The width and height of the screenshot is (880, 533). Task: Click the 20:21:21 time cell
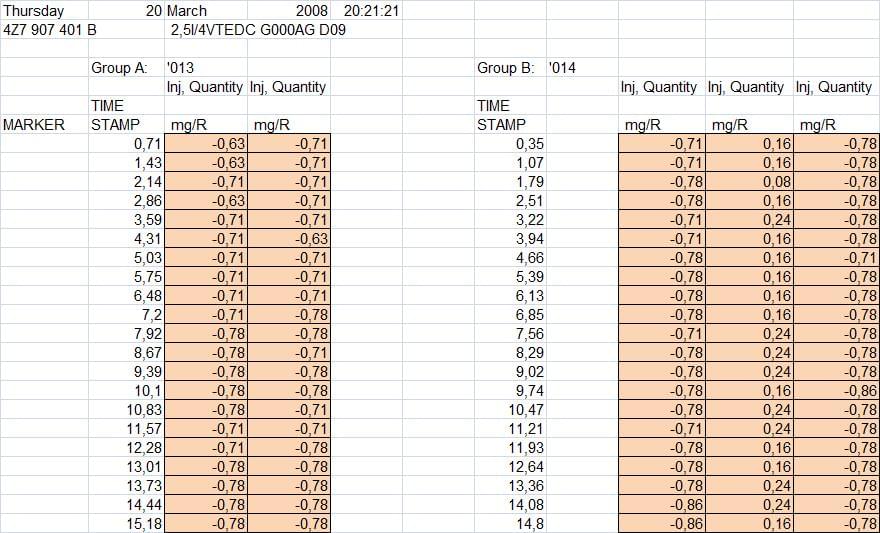tap(372, 11)
